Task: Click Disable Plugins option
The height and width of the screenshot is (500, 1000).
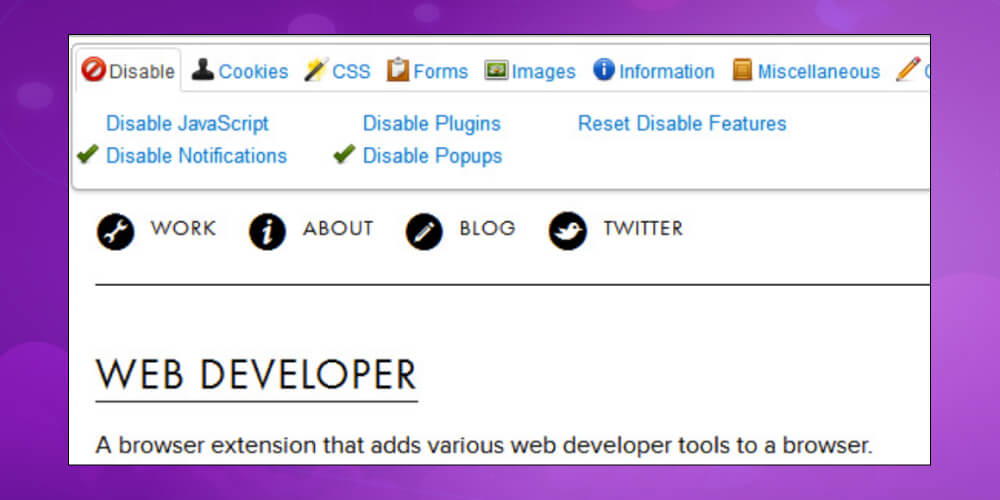Action: (x=432, y=124)
